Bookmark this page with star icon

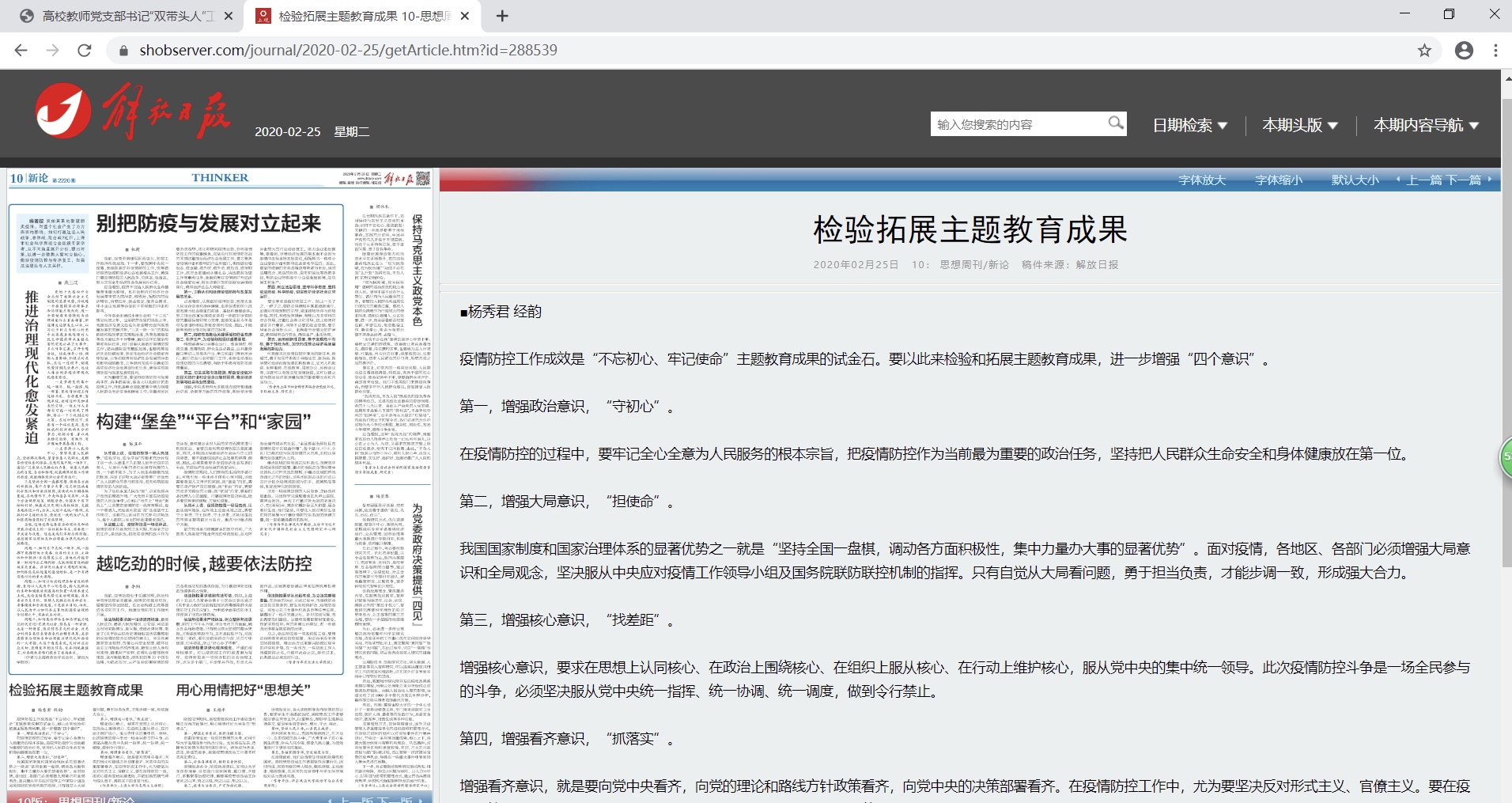point(1424,51)
